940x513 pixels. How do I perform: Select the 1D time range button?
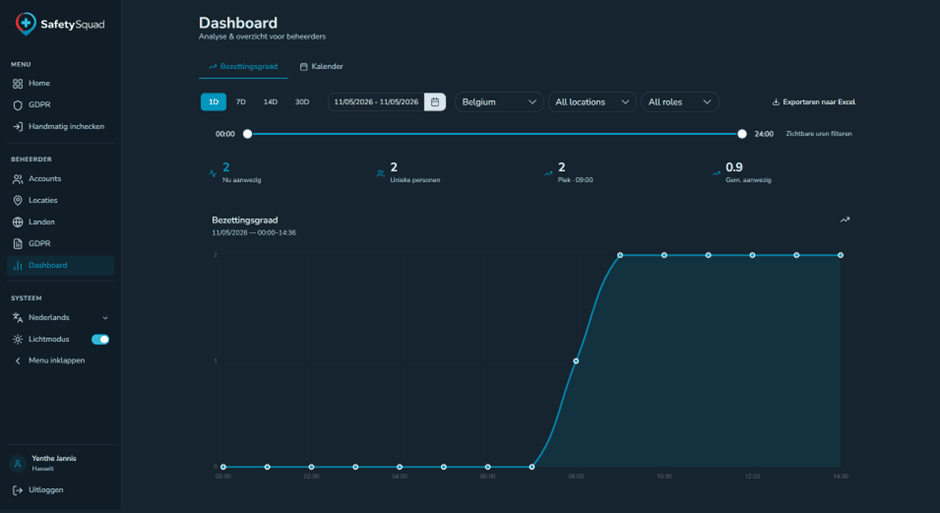(x=213, y=102)
